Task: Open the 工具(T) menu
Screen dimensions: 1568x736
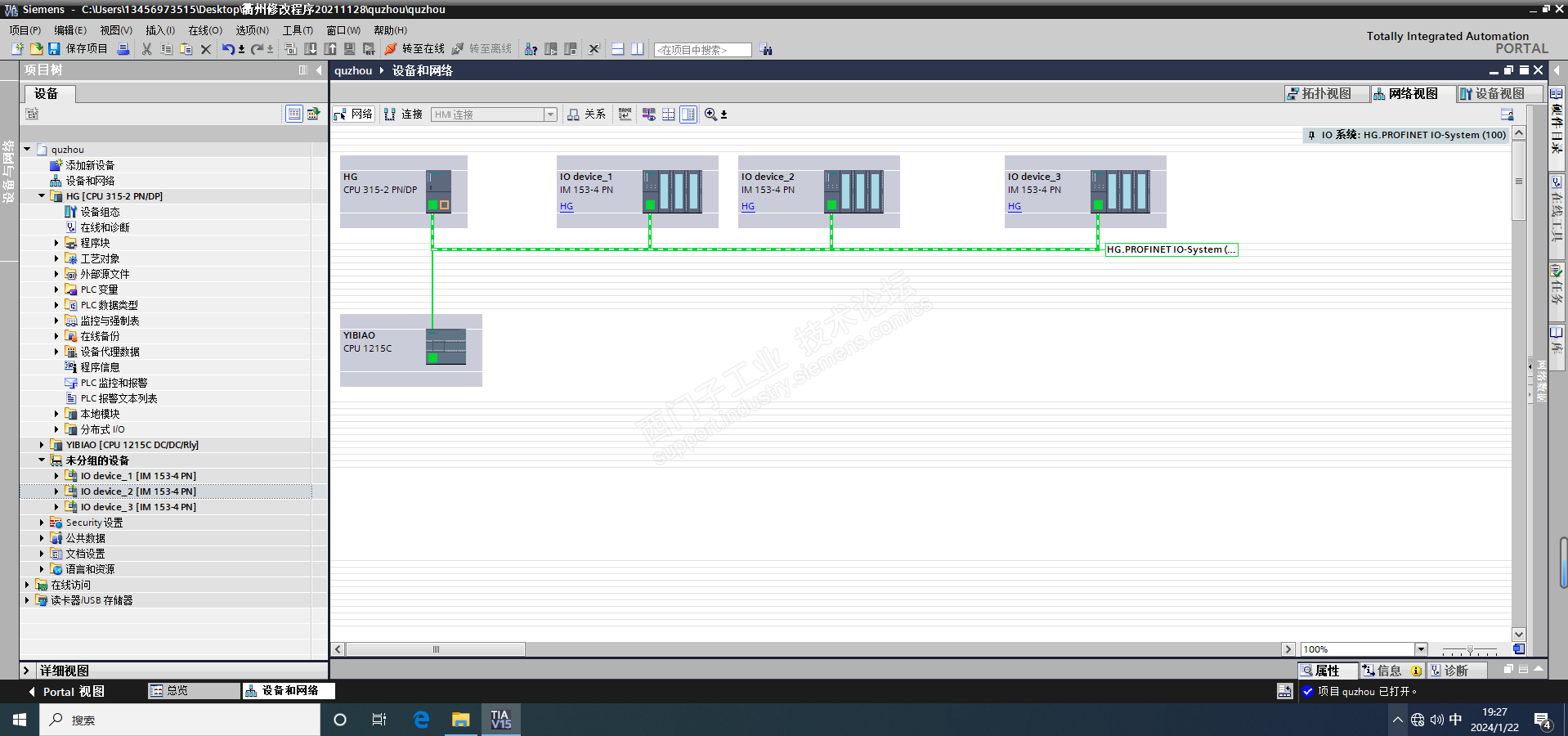Action: (x=298, y=30)
